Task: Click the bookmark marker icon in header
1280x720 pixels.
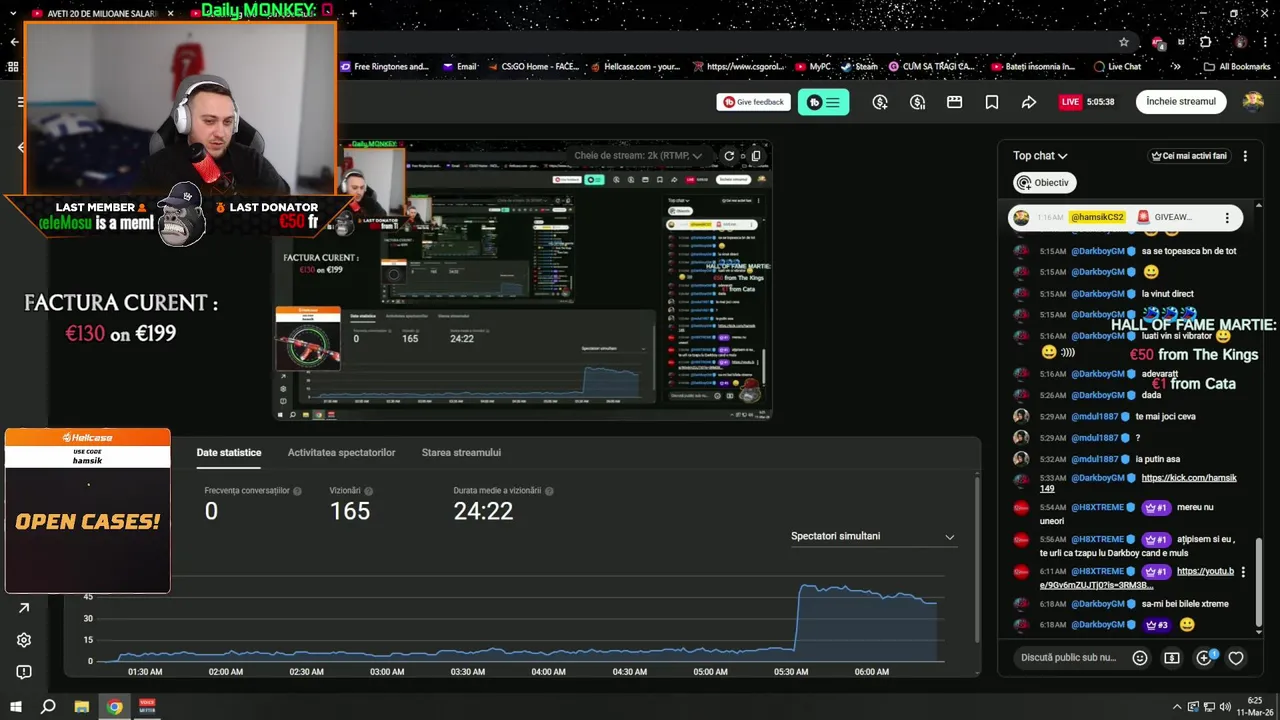Action: (991, 102)
